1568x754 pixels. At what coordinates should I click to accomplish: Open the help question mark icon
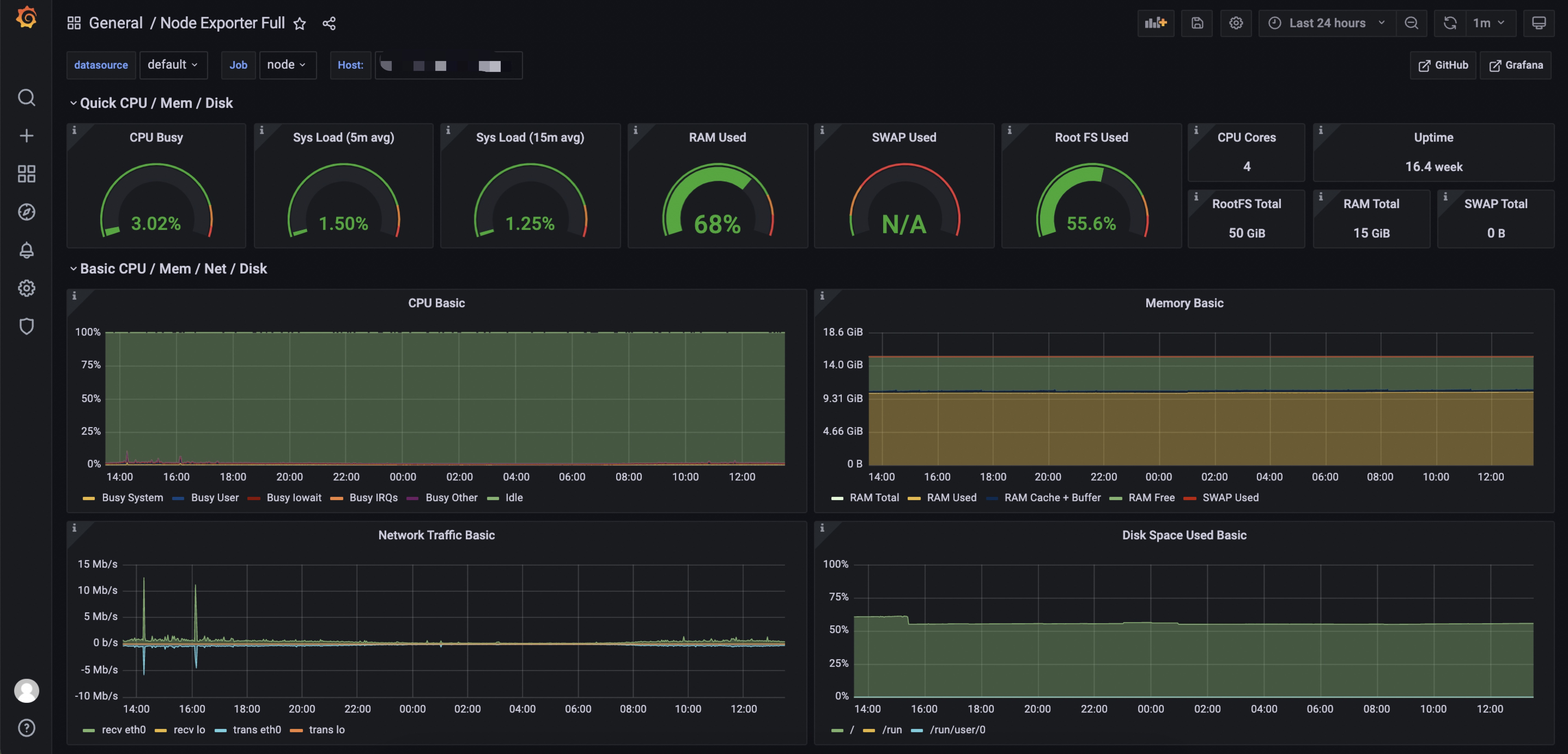point(26,728)
